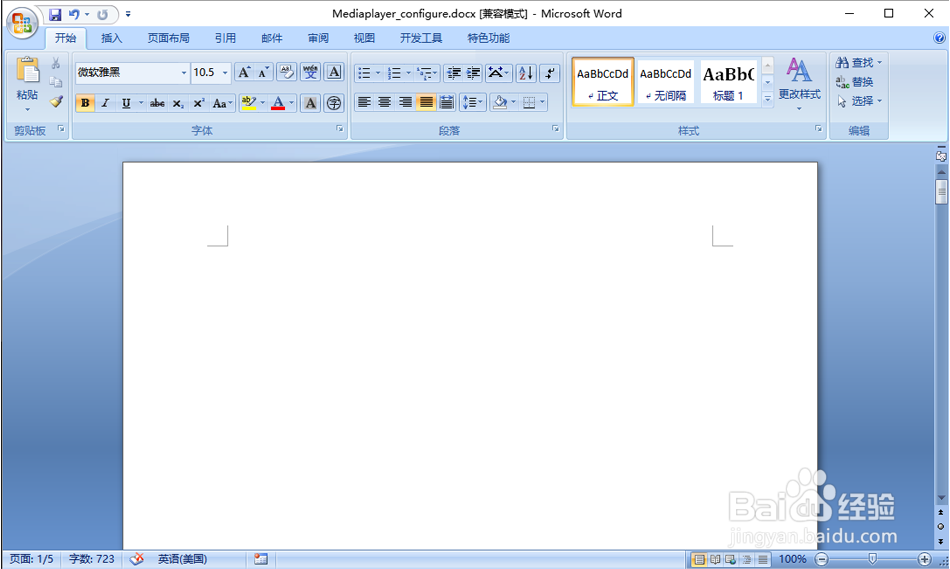Screen dimensions: 950x569
Task: Open the 视图 ribbon tab
Action: pos(364,38)
